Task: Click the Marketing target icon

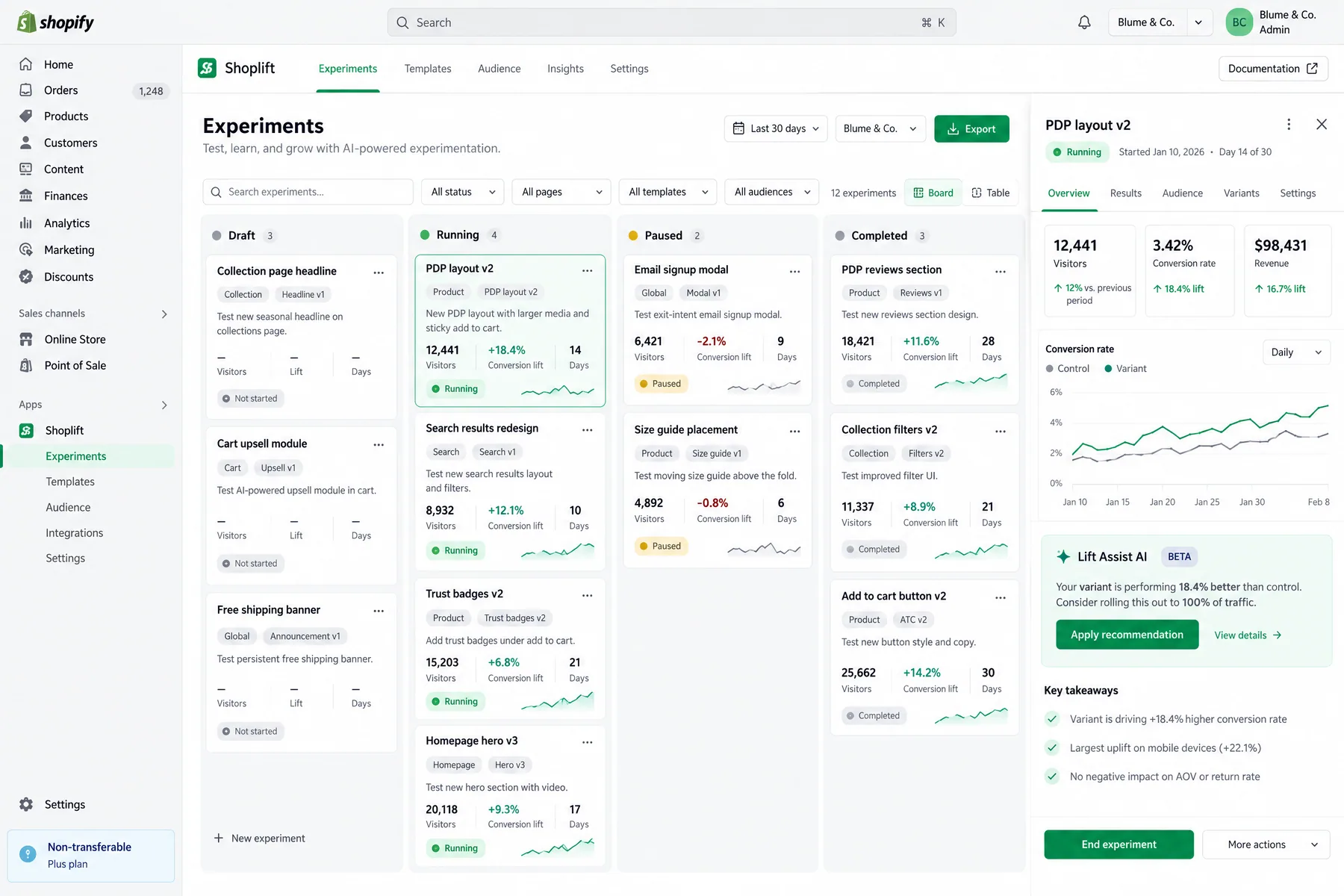Action: click(x=26, y=249)
